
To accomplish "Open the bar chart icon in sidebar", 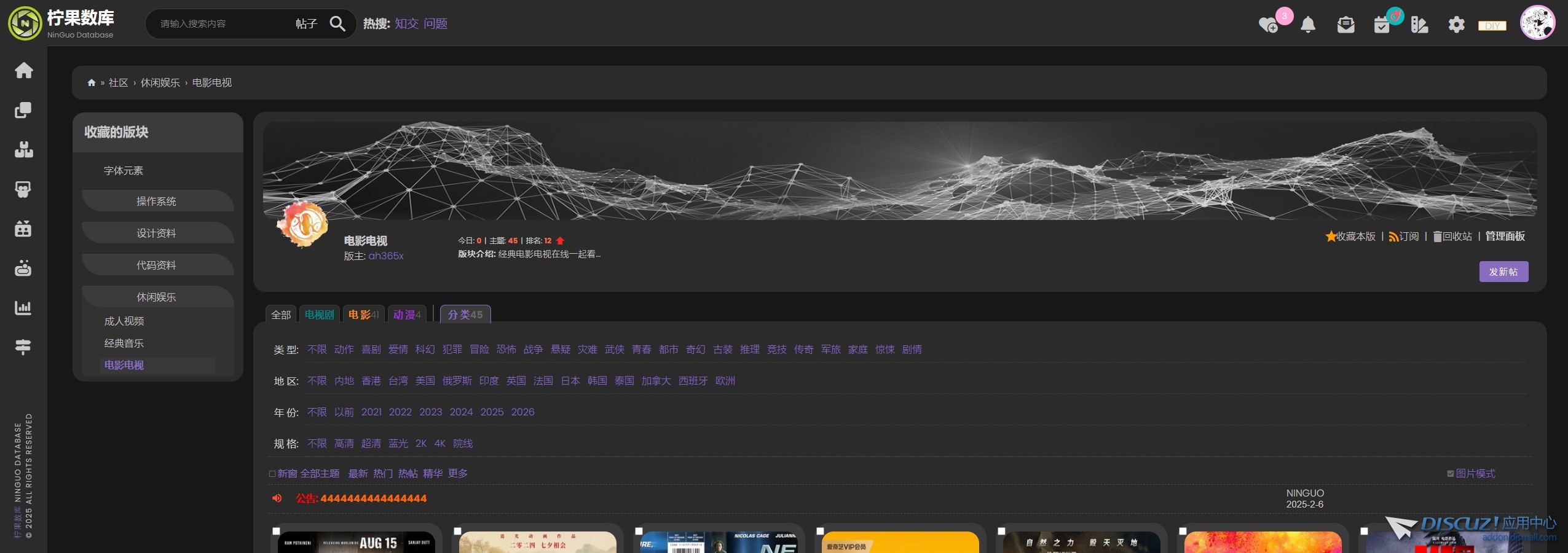I will tap(23, 308).
